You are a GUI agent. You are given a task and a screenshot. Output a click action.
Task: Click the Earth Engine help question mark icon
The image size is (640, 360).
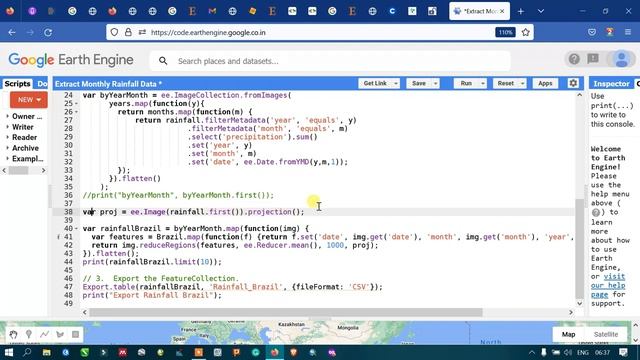point(574,59)
